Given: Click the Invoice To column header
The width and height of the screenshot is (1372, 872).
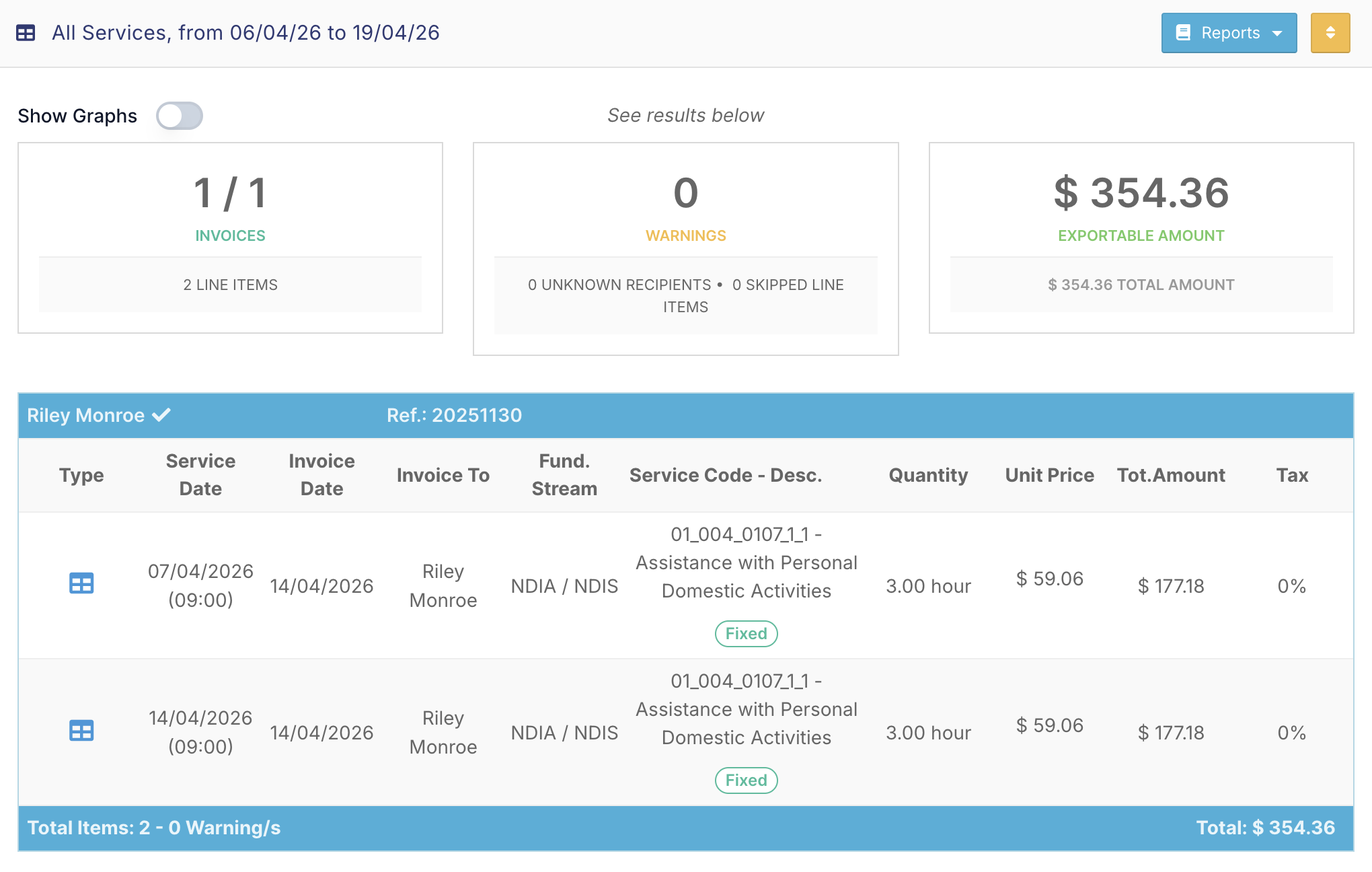Looking at the screenshot, I should point(443,476).
